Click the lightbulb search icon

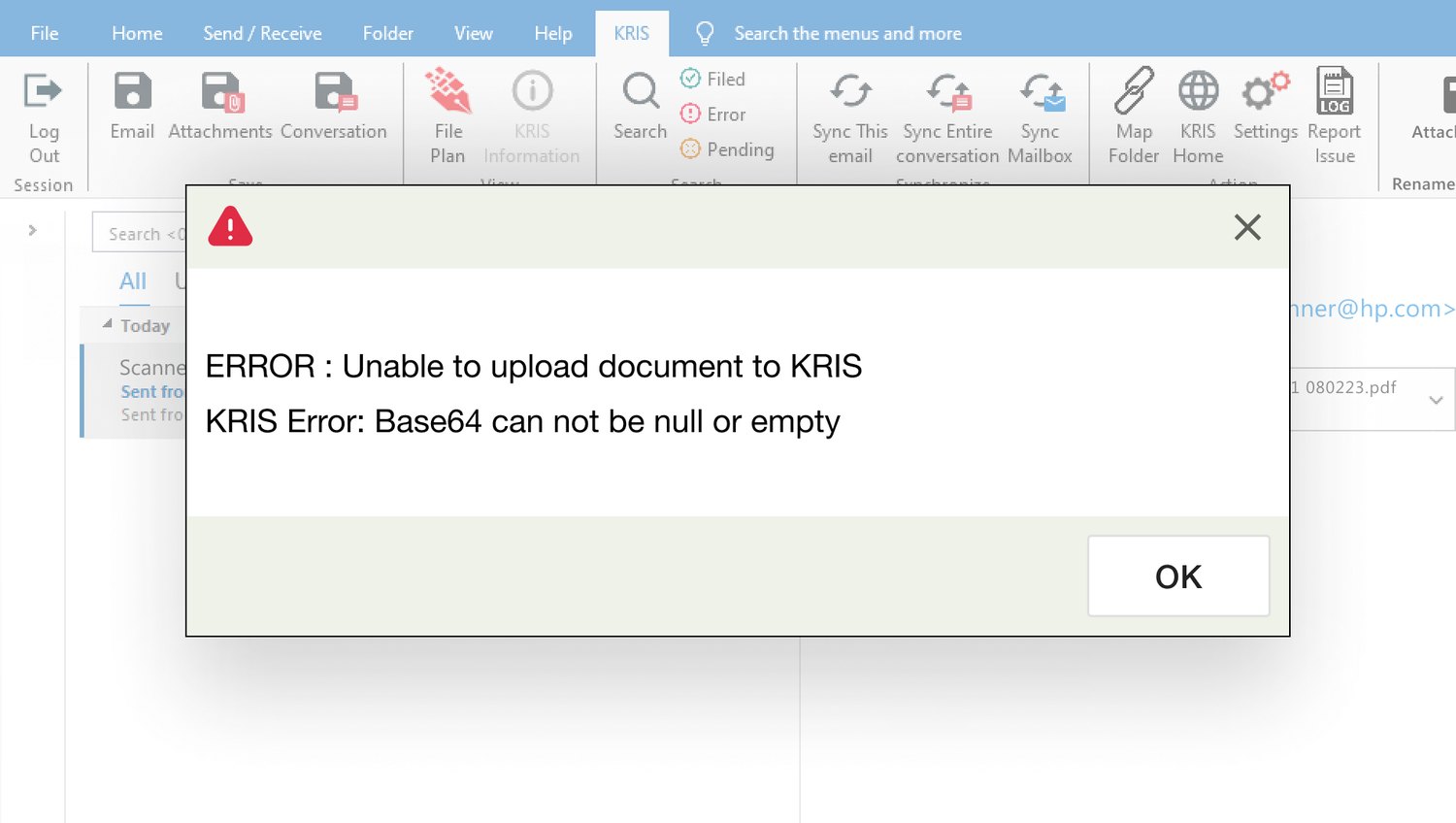coord(706,34)
